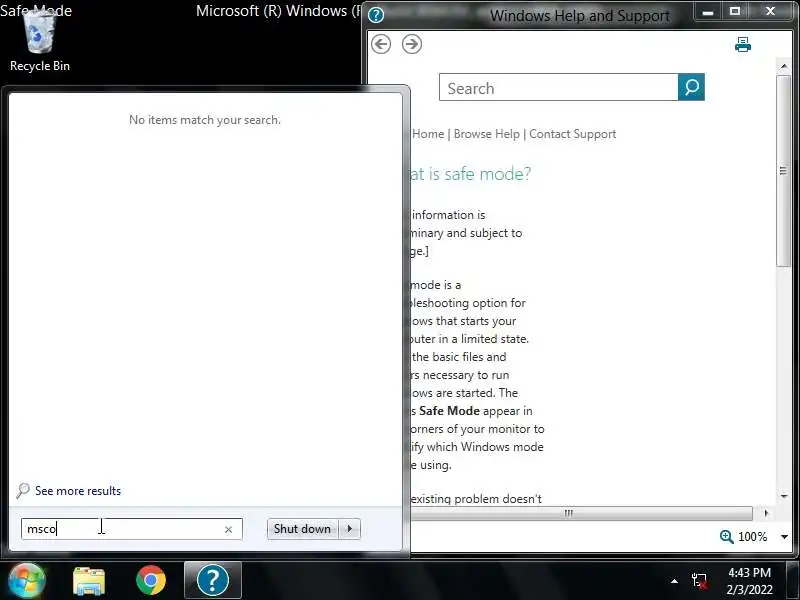The width and height of the screenshot is (800, 600).
Task: Click the vertical scrollbar thumb in Help
Action: [783, 171]
